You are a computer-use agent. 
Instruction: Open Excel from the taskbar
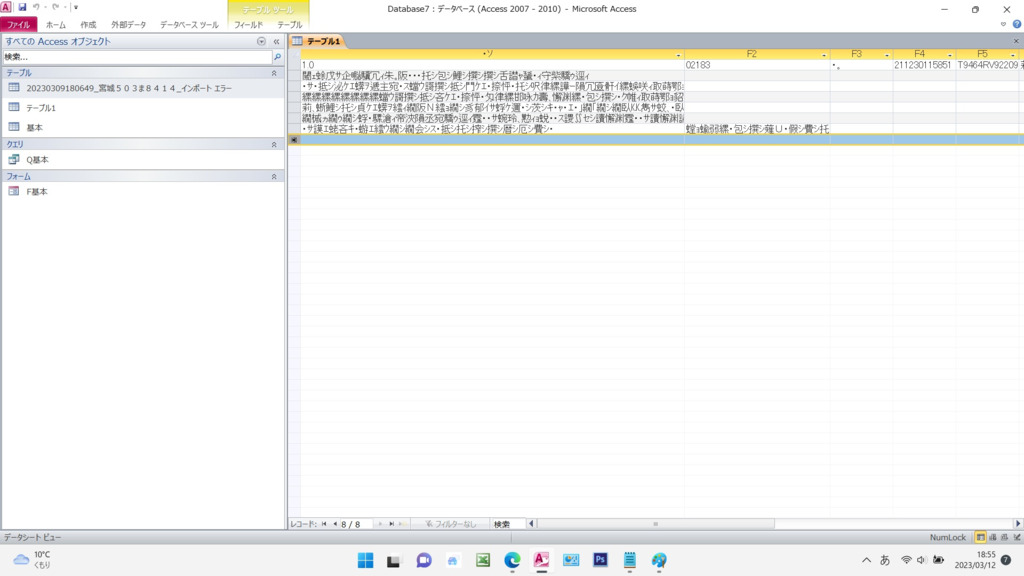(x=483, y=560)
